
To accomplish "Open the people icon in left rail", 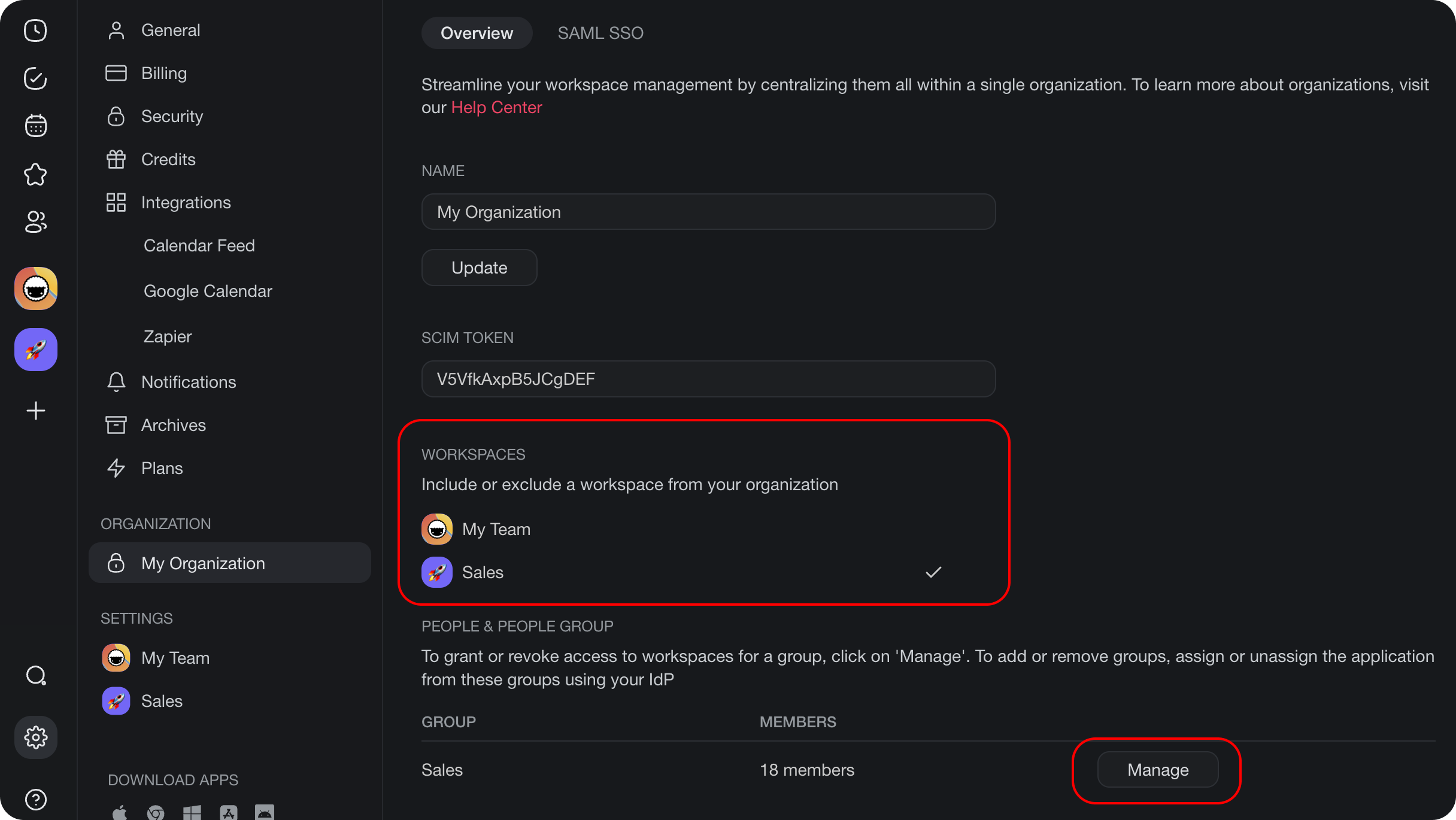I will click(35, 222).
